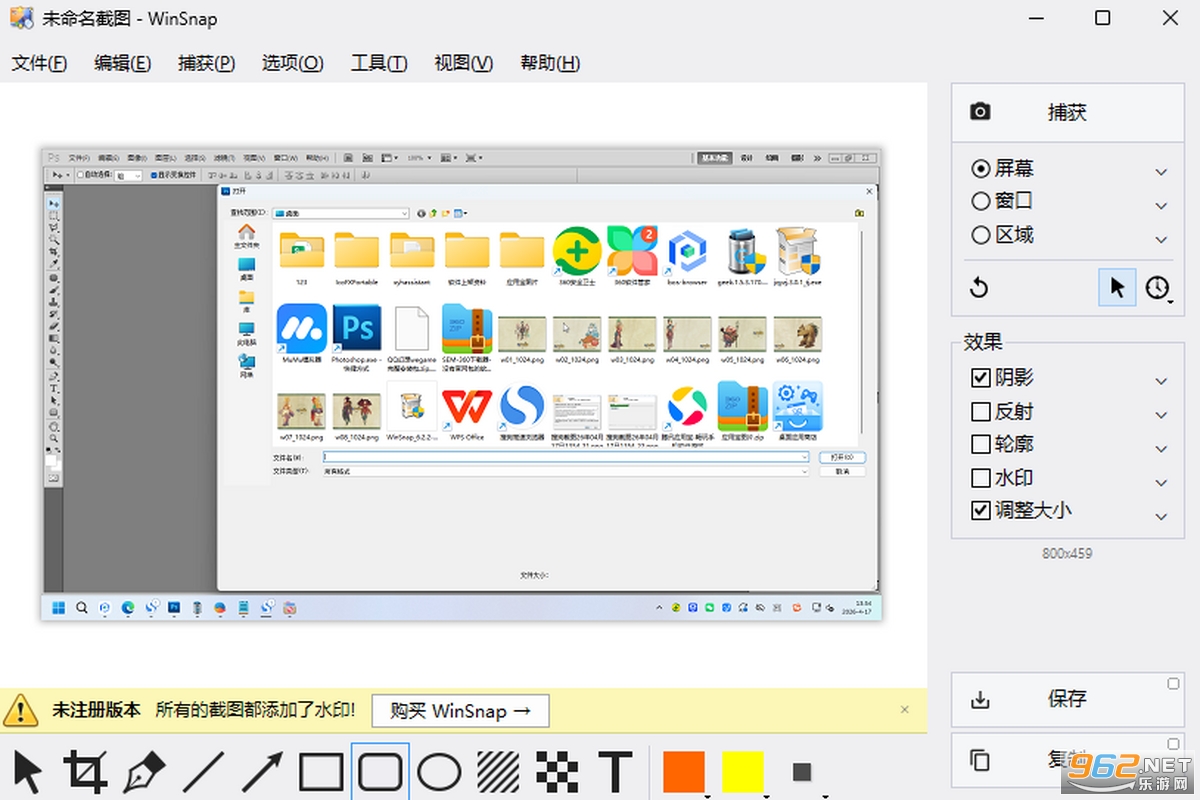Image resolution: width=1200 pixels, height=800 pixels.
Task: Toggle the include mouse cursor icon
Action: click(x=1117, y=288)
